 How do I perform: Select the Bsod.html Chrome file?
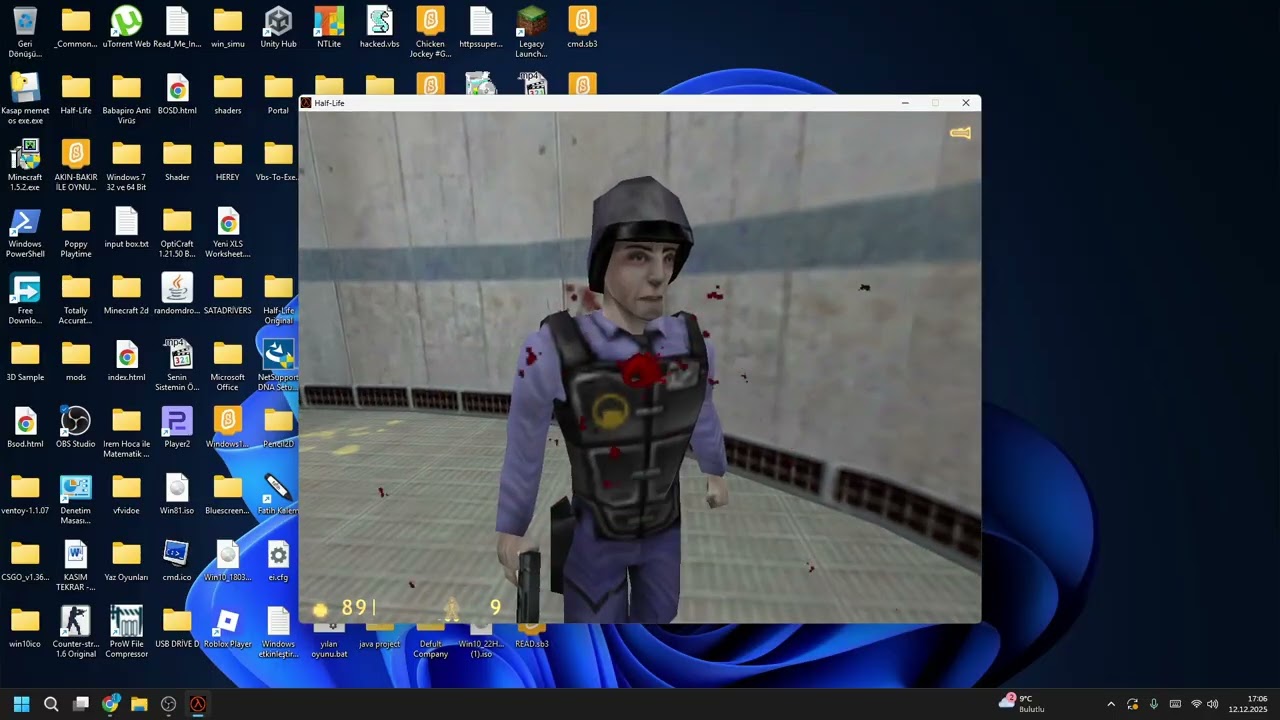(25, 428)
